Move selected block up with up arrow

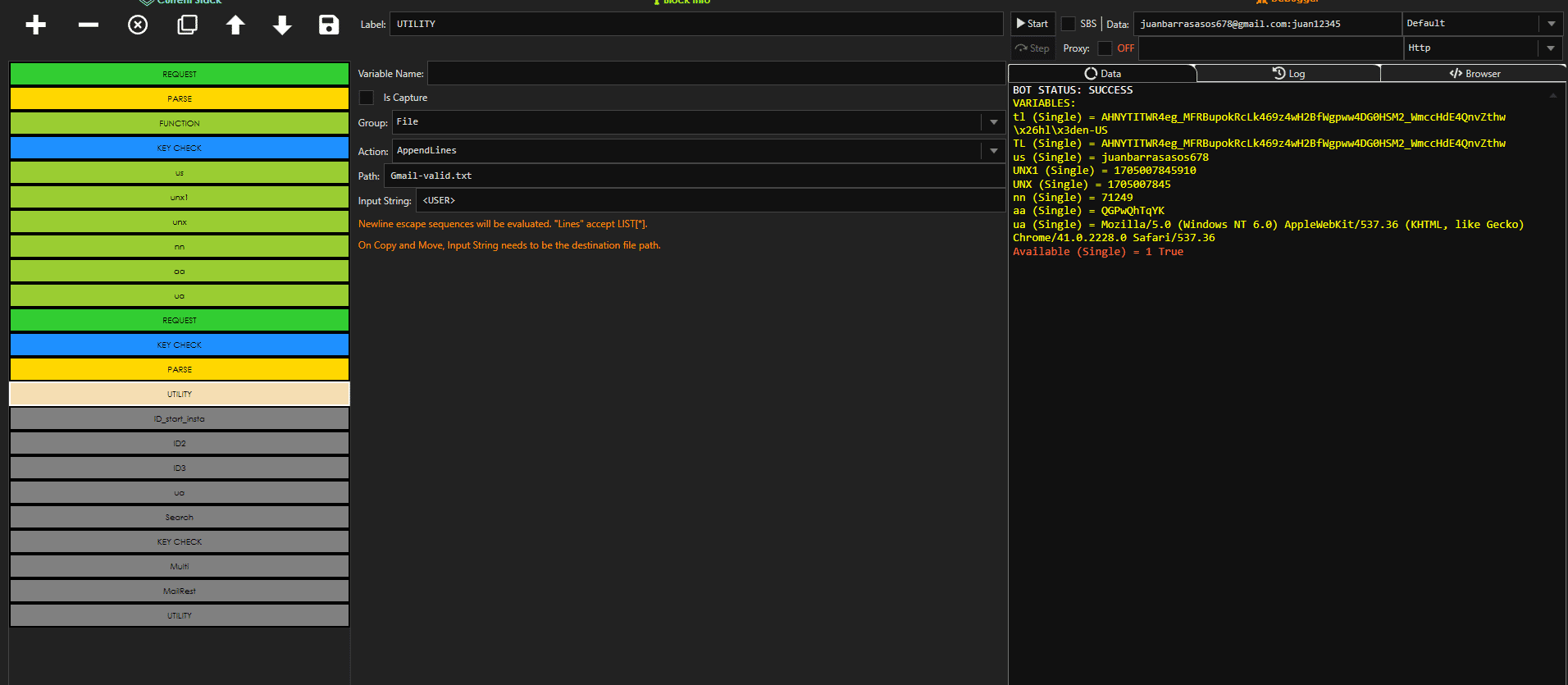(x=235, y=25)
